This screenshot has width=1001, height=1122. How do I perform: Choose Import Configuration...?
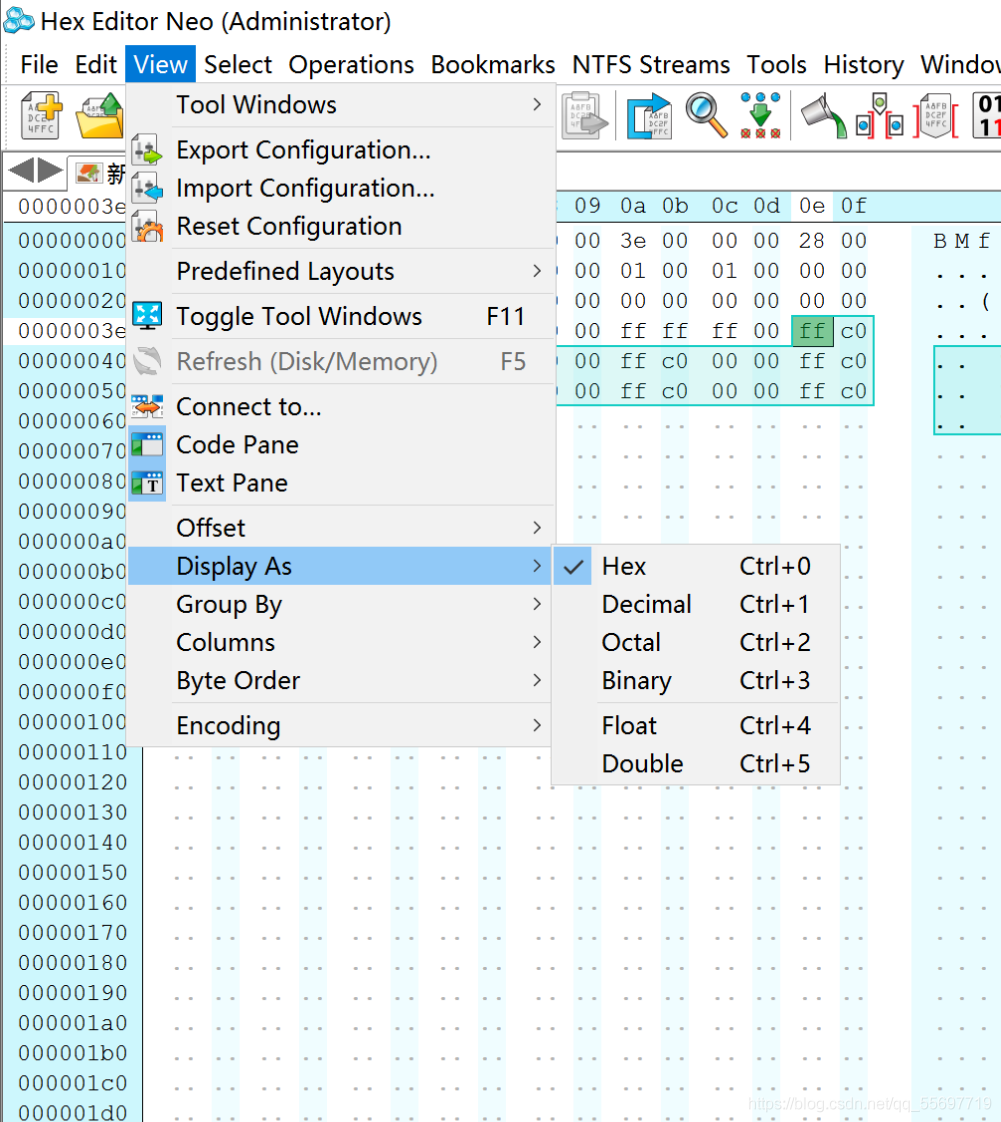click(x=341, y=188)
